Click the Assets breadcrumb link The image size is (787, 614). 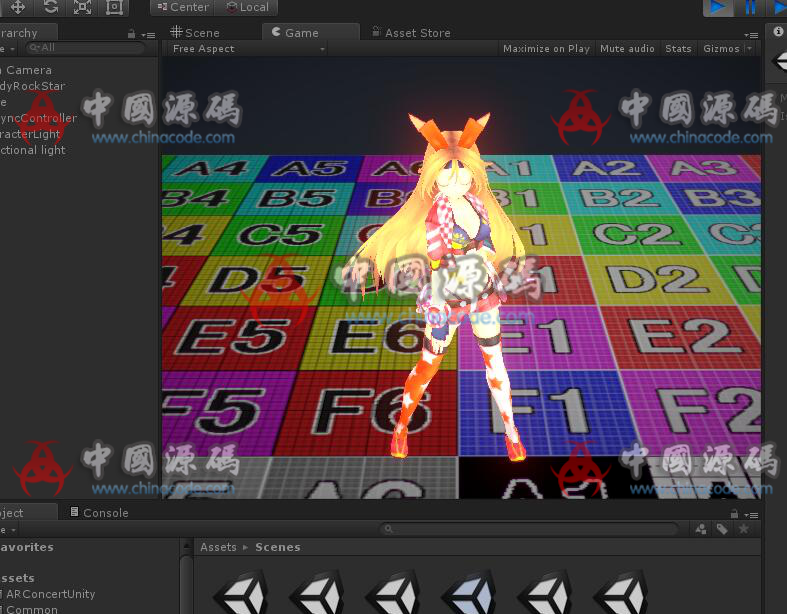tap(218, 547)
